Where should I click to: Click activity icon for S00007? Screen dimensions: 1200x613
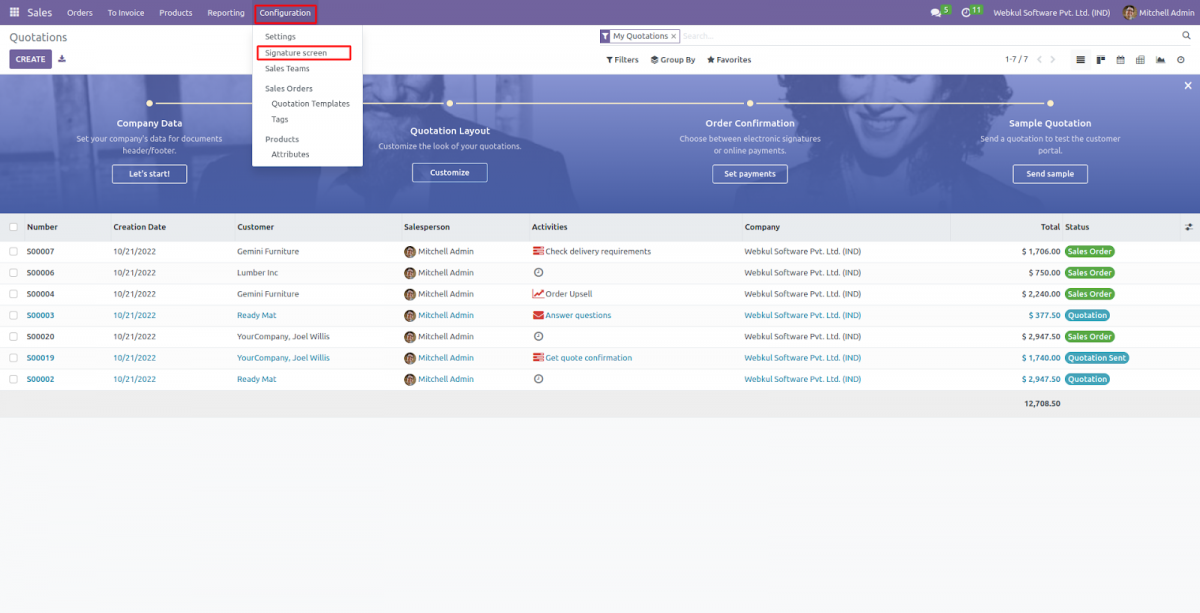click(538, 251)
